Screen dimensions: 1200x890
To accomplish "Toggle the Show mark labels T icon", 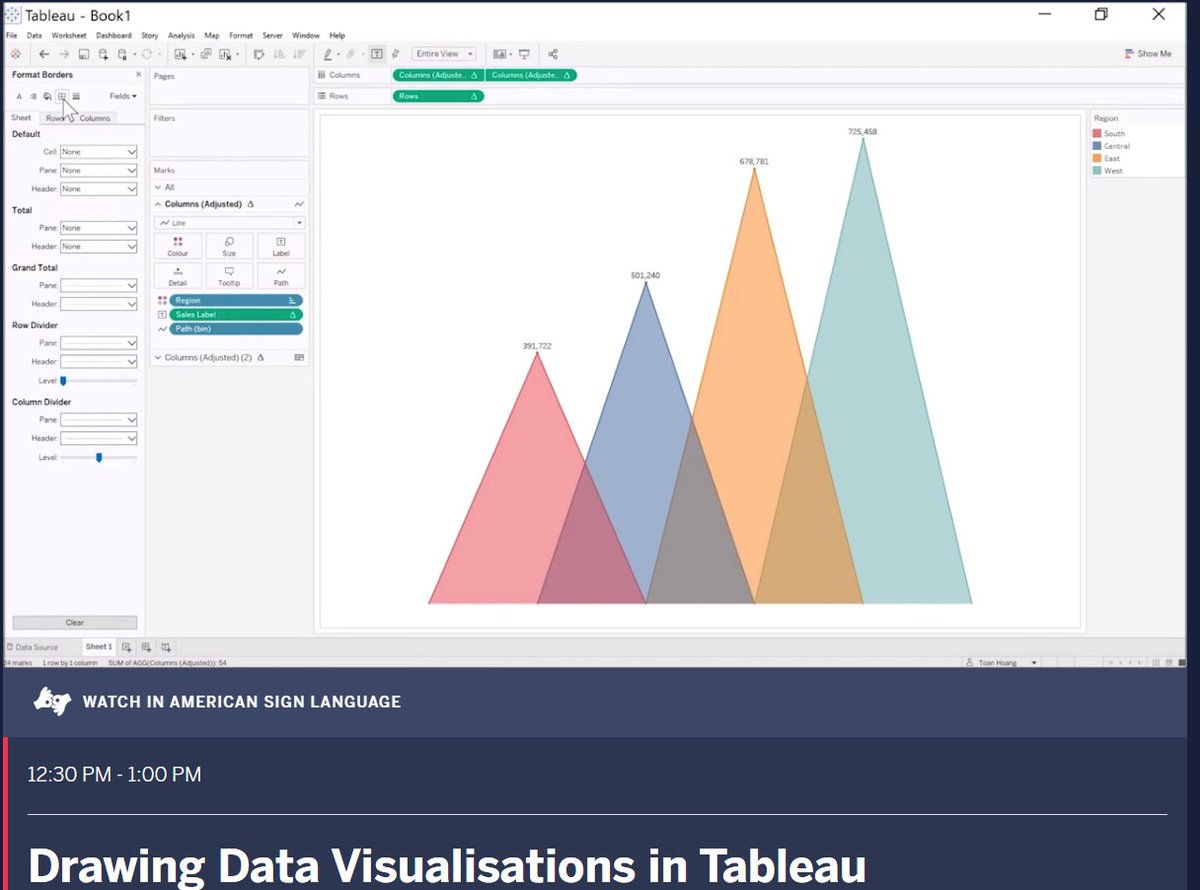I will coord(377,54).
